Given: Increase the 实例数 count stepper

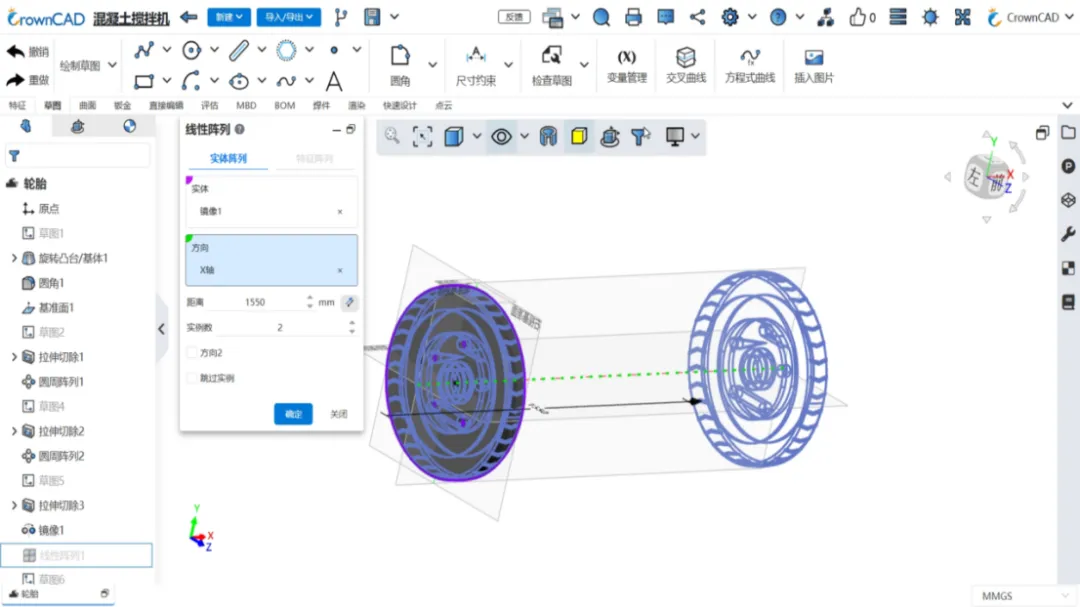Looking at the screenshot, I should coord(352,322).
